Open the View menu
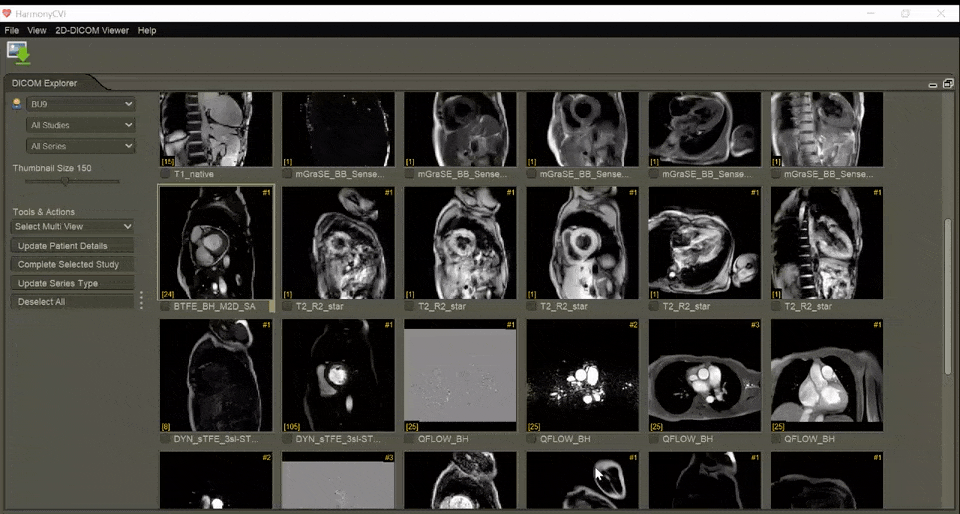This screenshot has height=514, width=960. [37, 30]
